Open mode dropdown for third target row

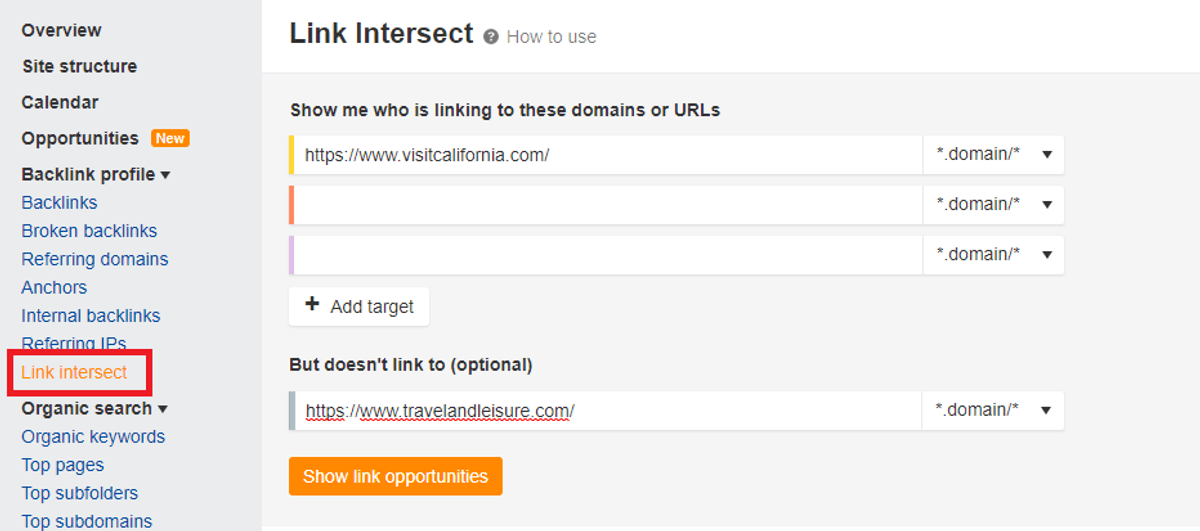[x=993, y=254]
